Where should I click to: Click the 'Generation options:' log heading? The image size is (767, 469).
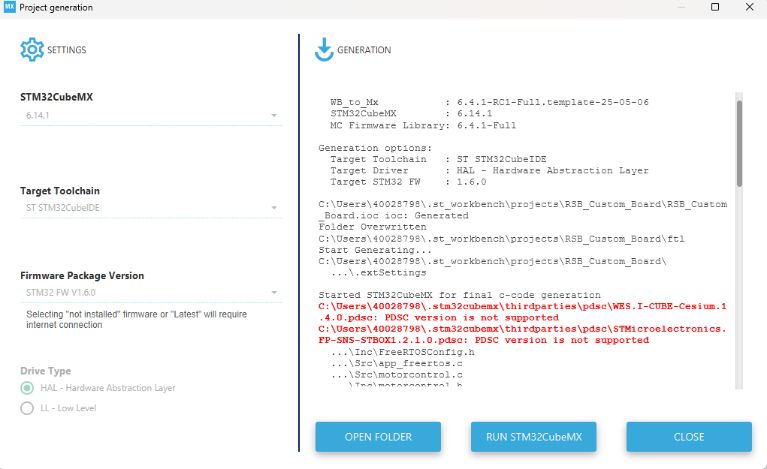(375, 148)
